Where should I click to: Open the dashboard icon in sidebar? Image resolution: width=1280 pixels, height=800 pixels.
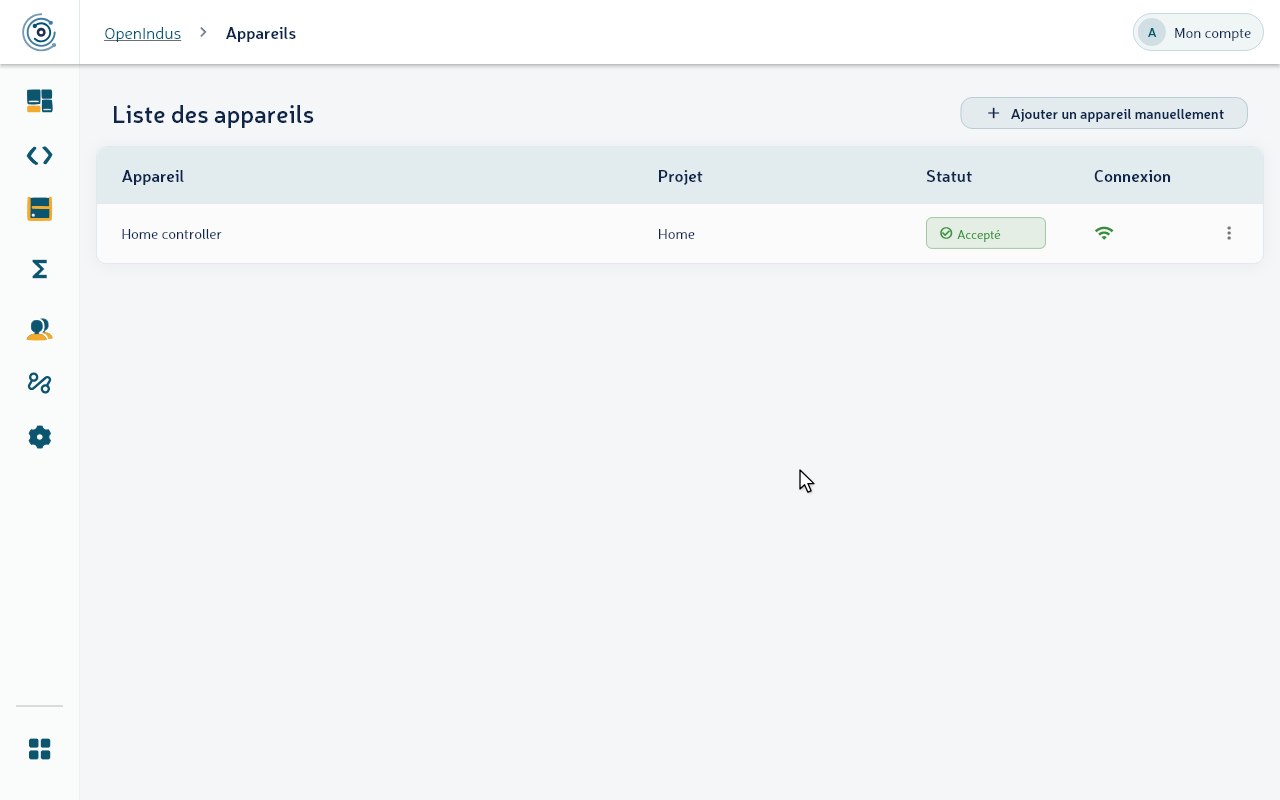coord(39,101)
